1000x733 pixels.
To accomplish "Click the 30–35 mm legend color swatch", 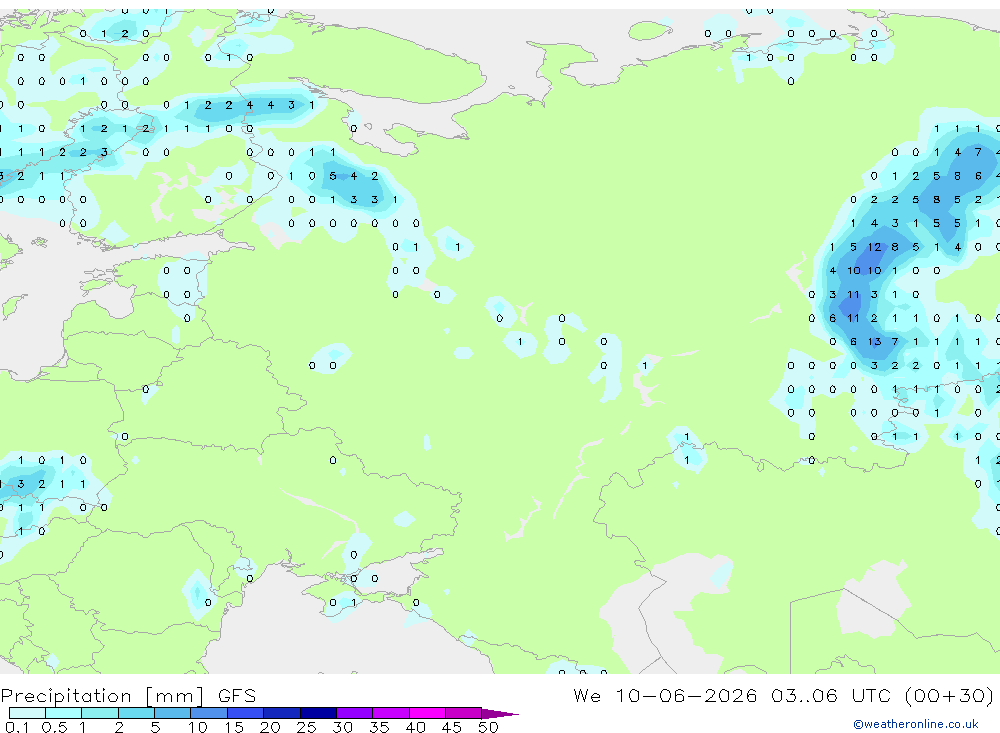I will (355, 713).
